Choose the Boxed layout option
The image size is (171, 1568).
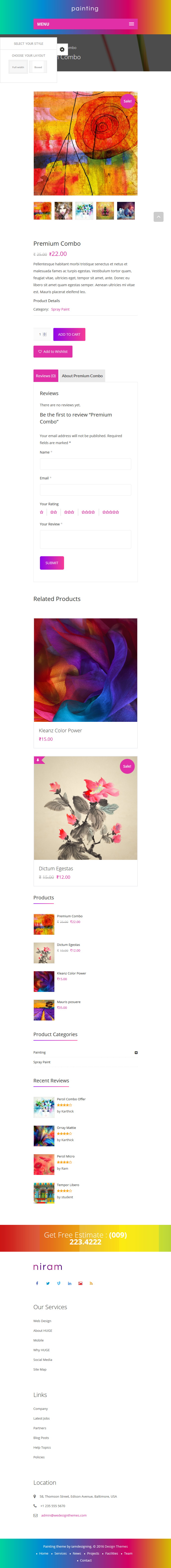click(38, 67)
